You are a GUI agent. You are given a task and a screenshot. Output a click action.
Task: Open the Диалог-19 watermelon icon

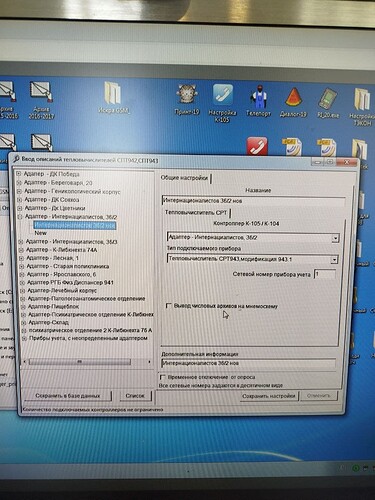tap(293, 102)
